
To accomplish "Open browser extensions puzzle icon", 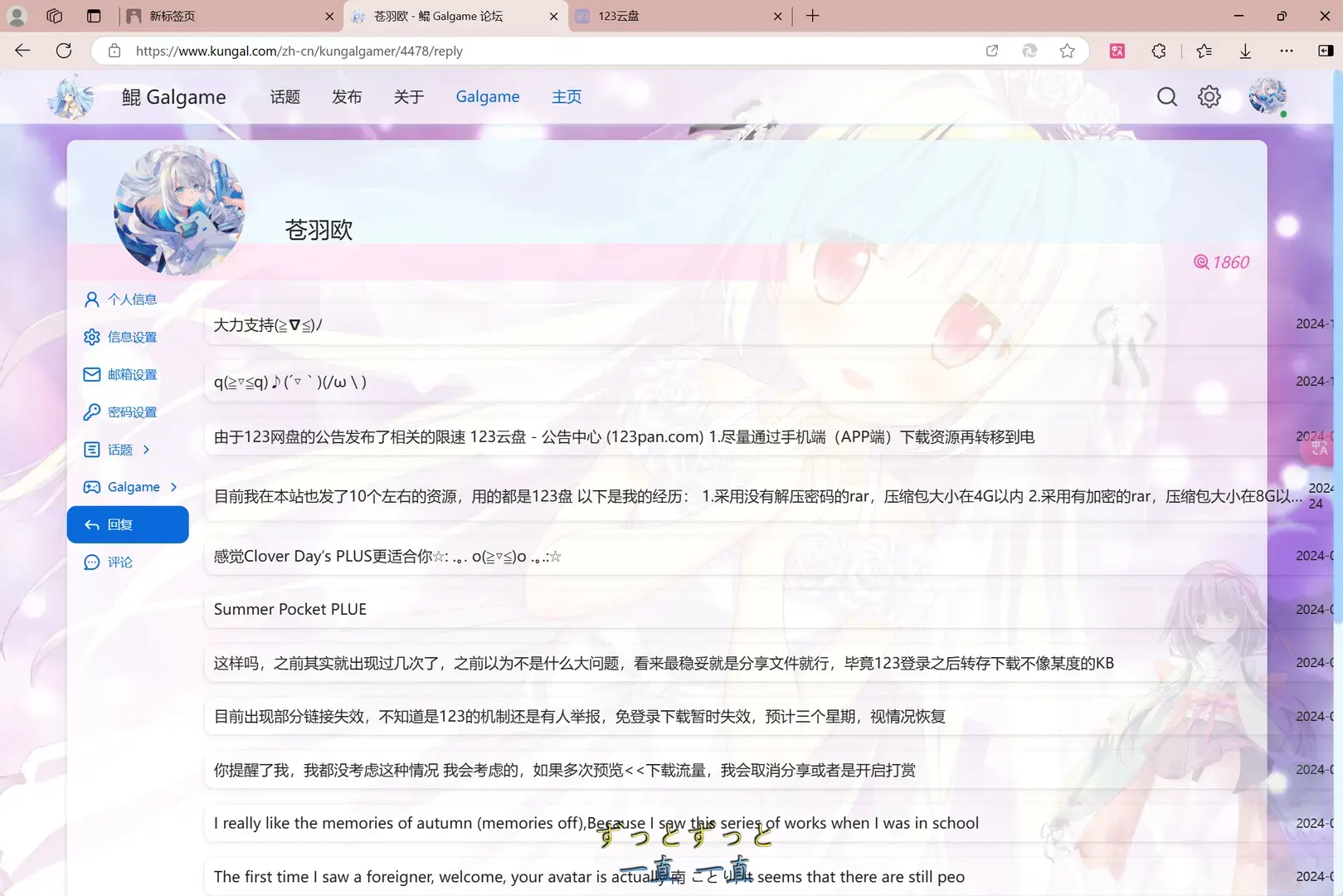I will 1159,51.
